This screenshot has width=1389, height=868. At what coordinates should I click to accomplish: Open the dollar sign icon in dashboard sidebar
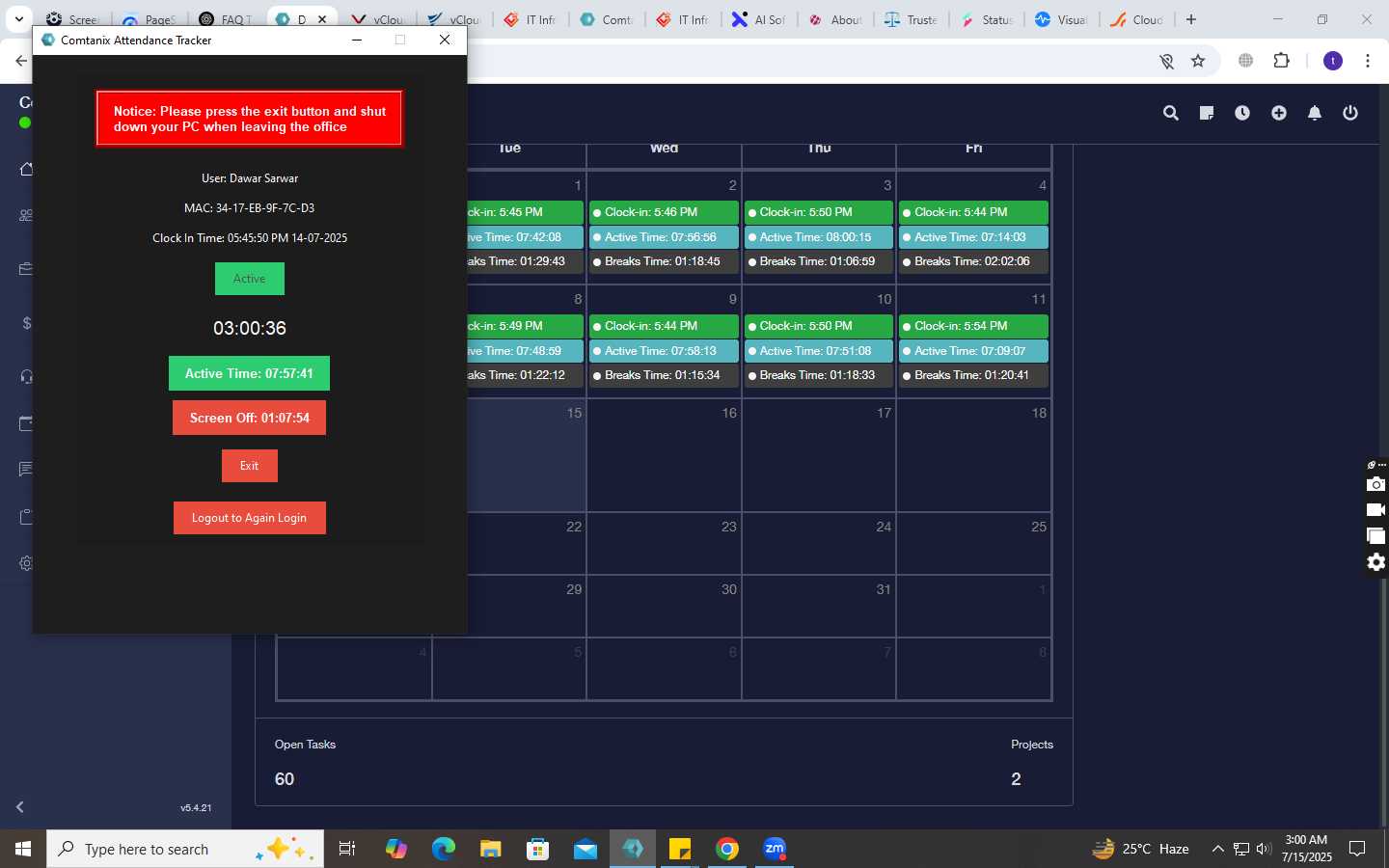tap(26, 323)
